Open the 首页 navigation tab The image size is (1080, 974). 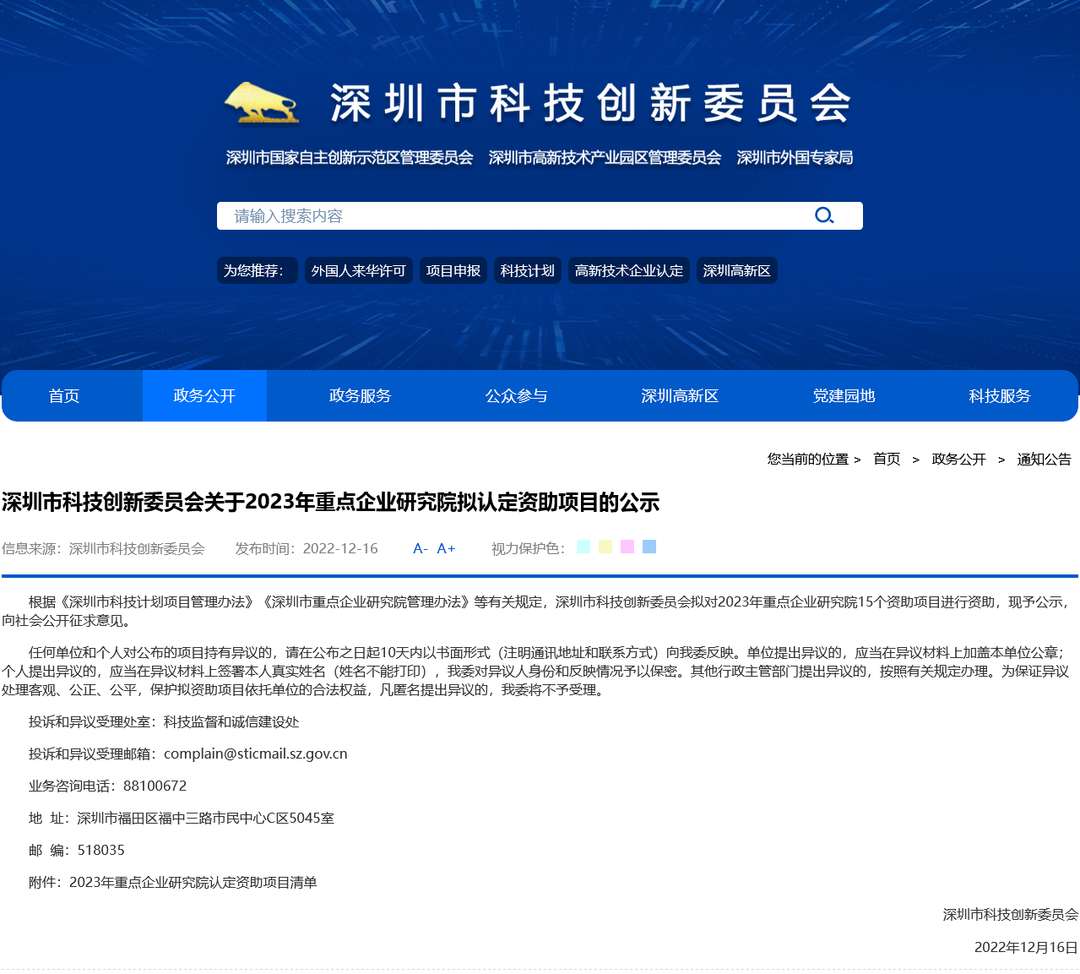click(64, 396)
